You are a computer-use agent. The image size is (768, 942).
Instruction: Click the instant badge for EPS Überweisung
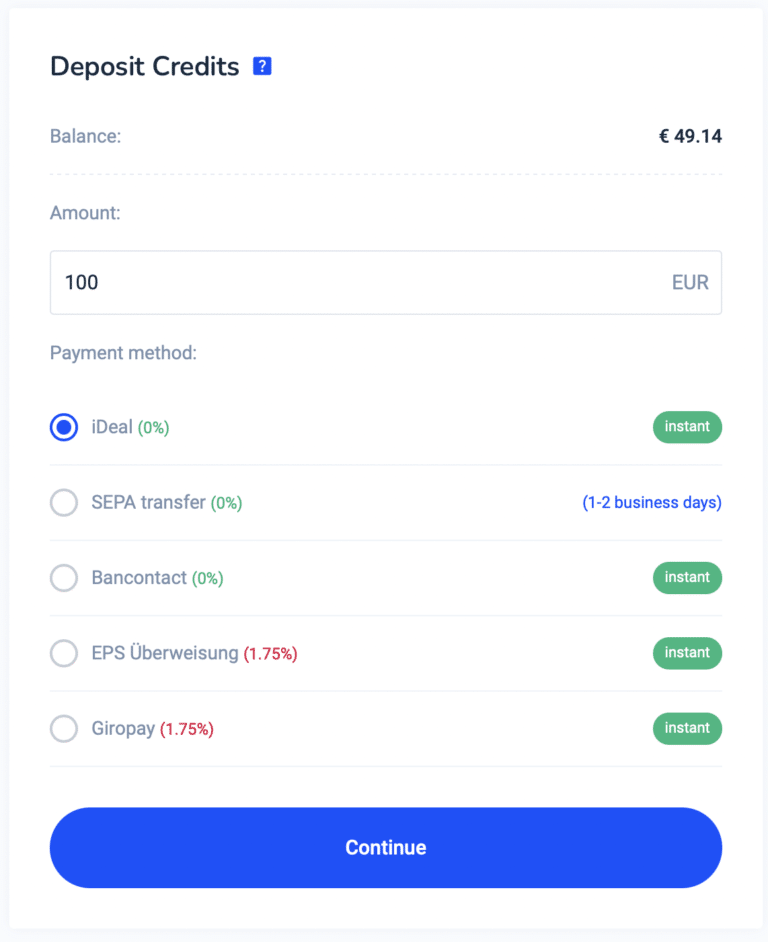coord(687,653)
